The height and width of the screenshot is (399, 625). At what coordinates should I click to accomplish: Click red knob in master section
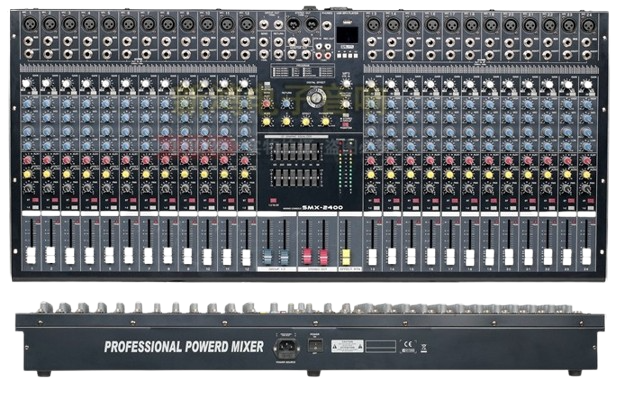point(266,104)
